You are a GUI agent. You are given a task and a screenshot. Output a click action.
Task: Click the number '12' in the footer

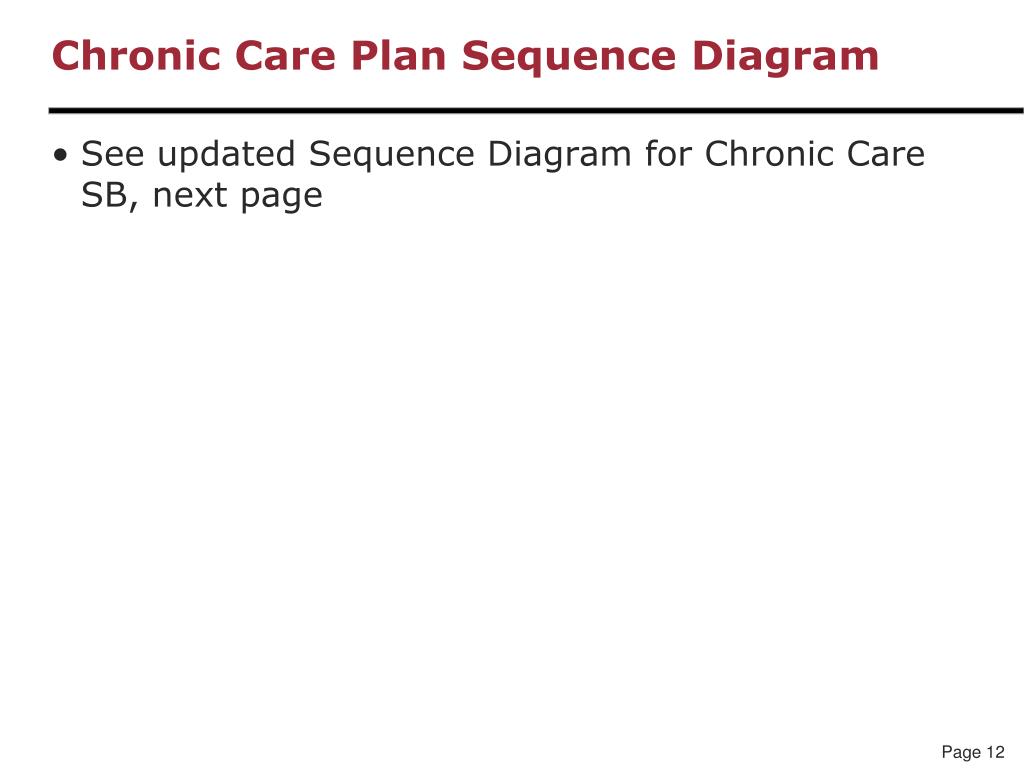995,752
